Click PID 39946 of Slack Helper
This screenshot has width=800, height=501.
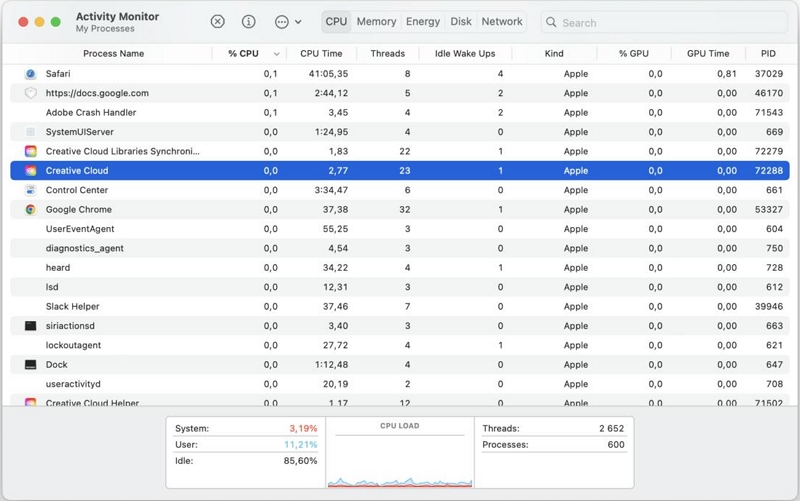point(769,307)
